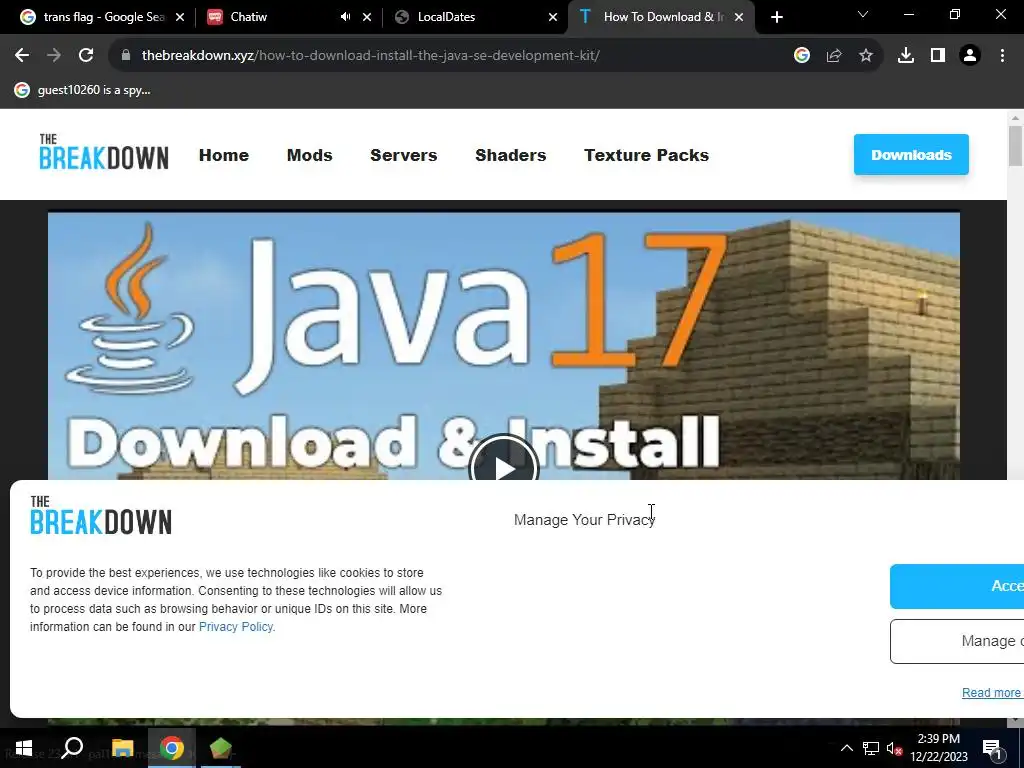This screenshot has height=768, width=1024.
Task: Open the Shaders nav link
Action: [x=511, y=155]
